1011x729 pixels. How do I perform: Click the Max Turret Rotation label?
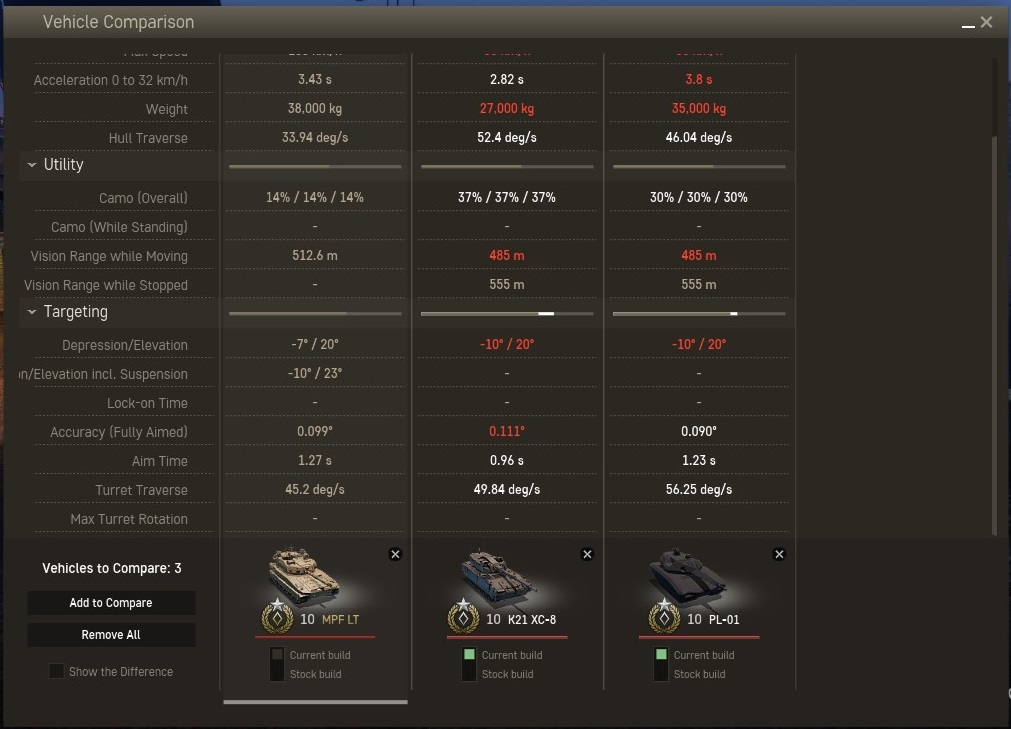(x=129, y=520)
